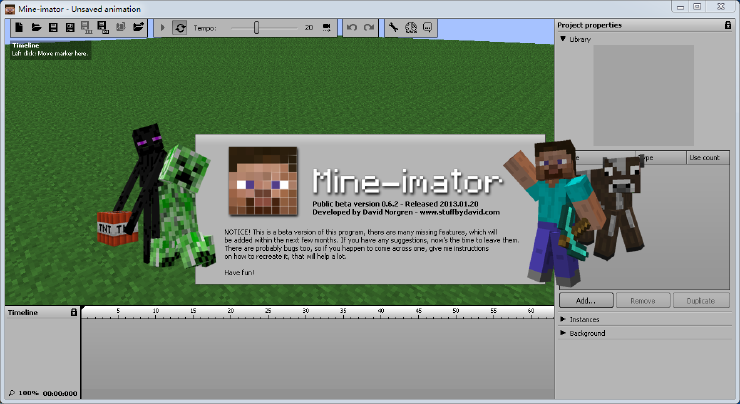The image size is (740, 404).
Task: Open a project with the open-folder icon
Action: coord(36,27)
